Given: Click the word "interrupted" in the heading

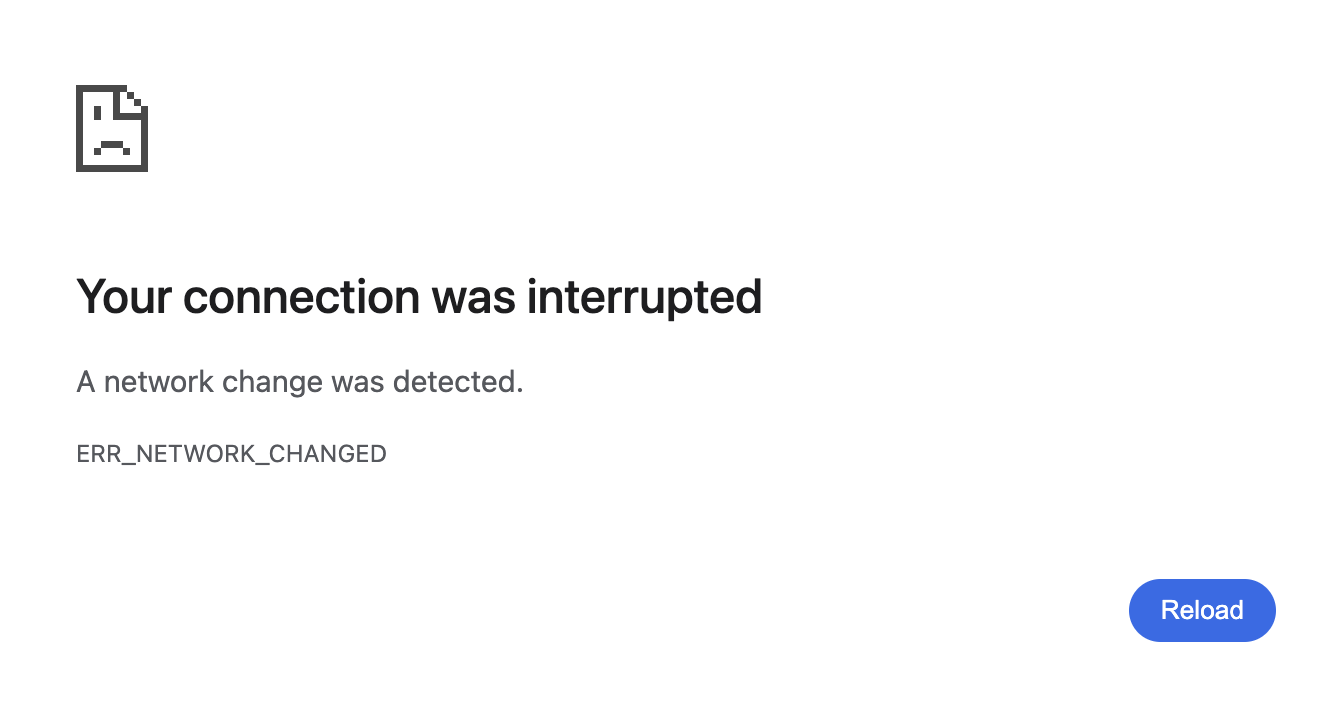Looking at the screenshot, I should 644,297.
